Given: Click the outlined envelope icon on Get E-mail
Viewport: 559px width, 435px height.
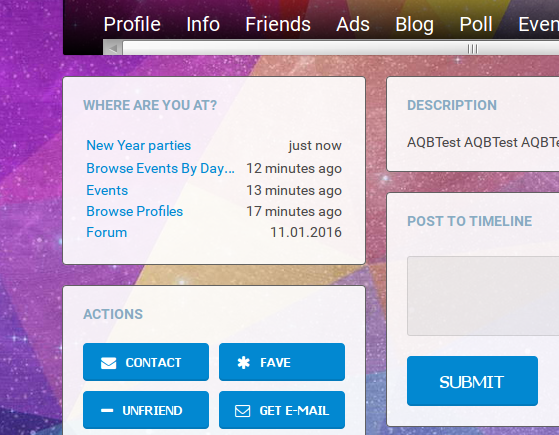Looking at the screenshot, I should pos(242,411).
